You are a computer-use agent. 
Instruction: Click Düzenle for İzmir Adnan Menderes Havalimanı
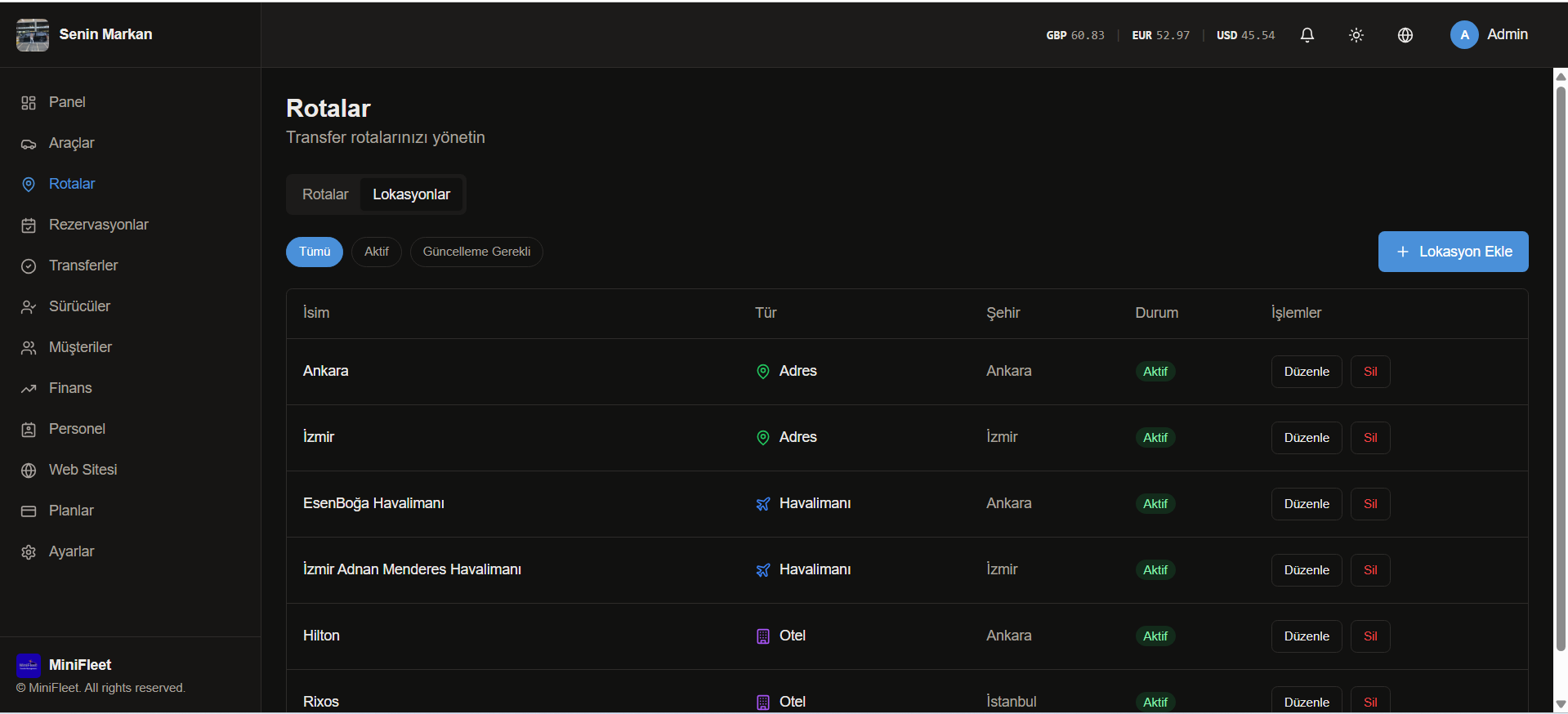tap(1307, 570)
